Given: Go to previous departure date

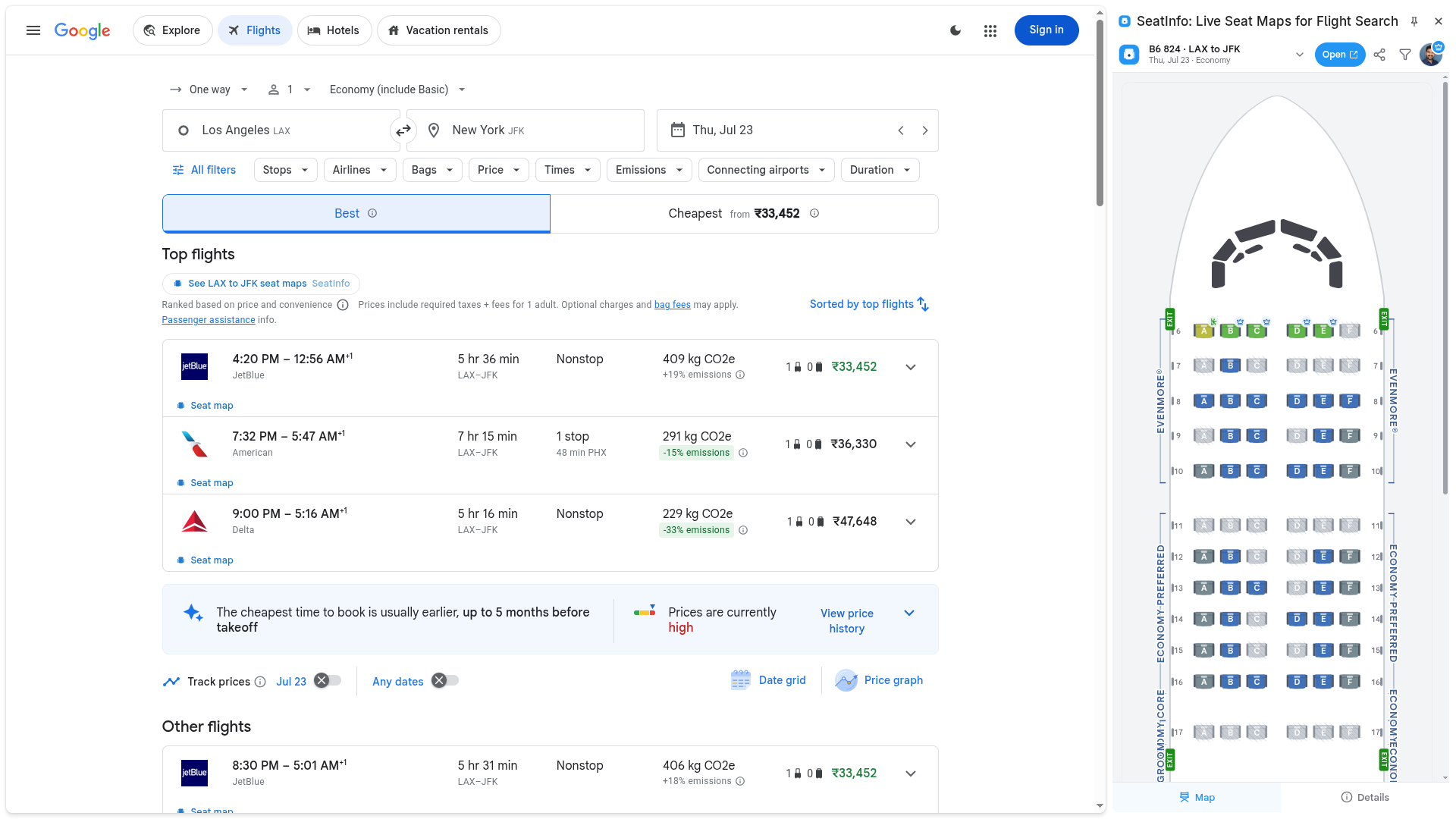Looking at the screenshot, I should coord(901,130).
